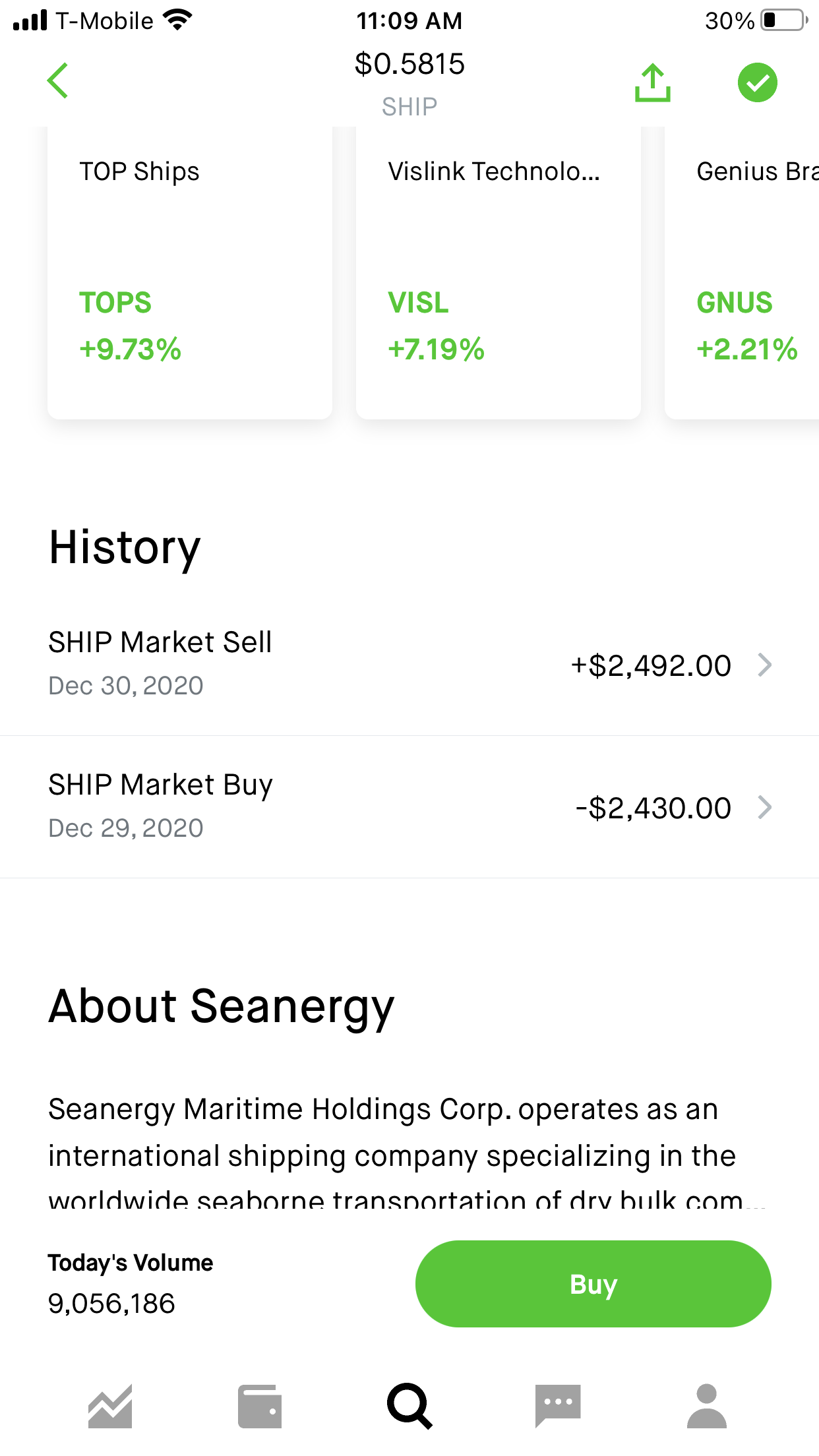The image size is (819, 1456).
Task: Open the investing chart tab
Action: pos(110,1406)
